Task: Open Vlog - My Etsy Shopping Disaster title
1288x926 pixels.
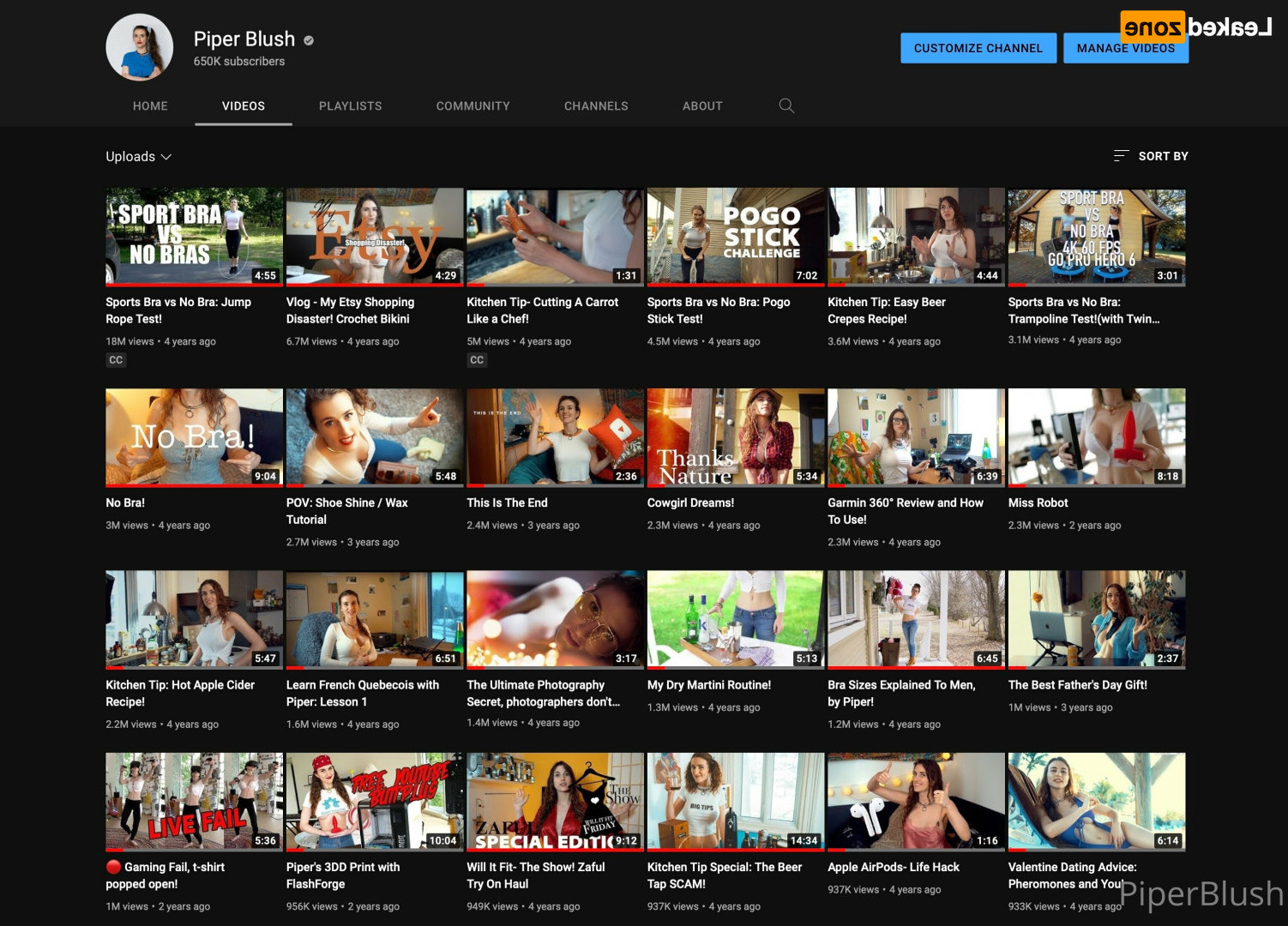Action: (x=350, y=310)
